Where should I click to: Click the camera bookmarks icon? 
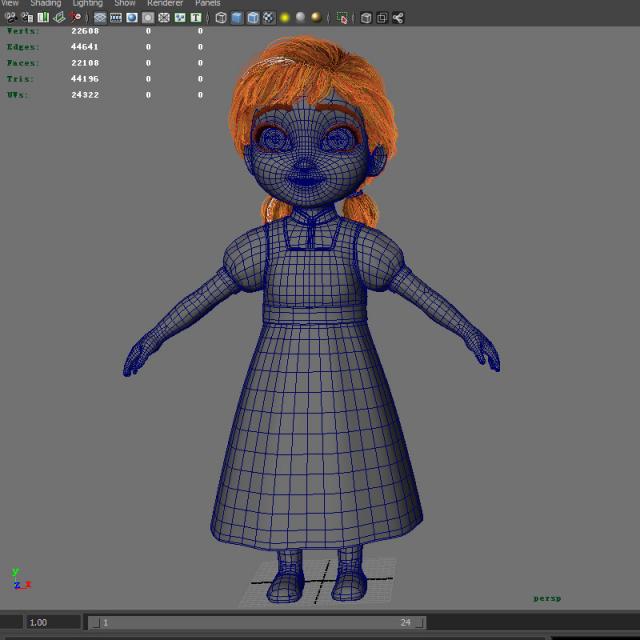point(43,17)
